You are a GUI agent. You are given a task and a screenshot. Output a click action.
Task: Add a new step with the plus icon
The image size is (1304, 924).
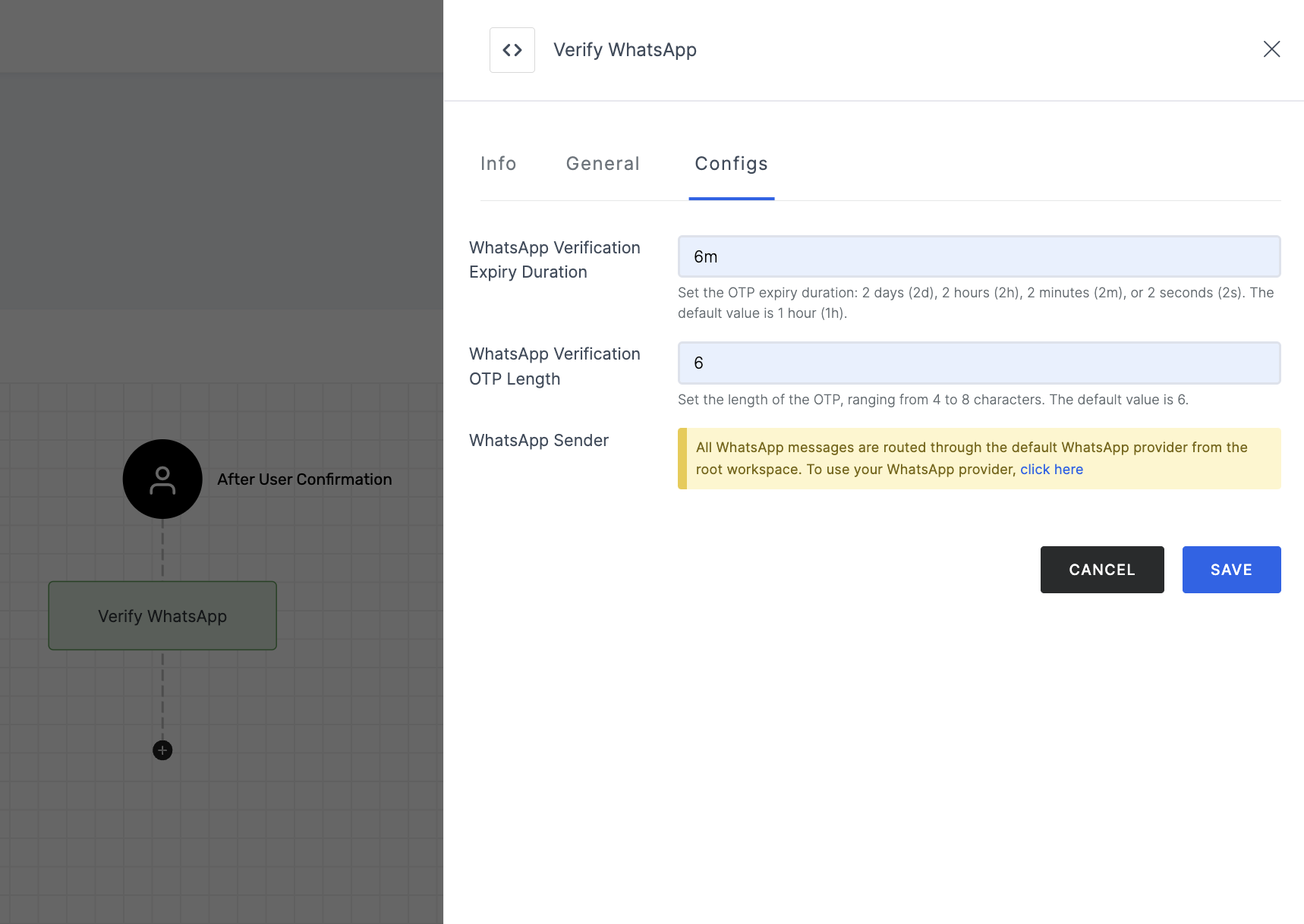162,750
